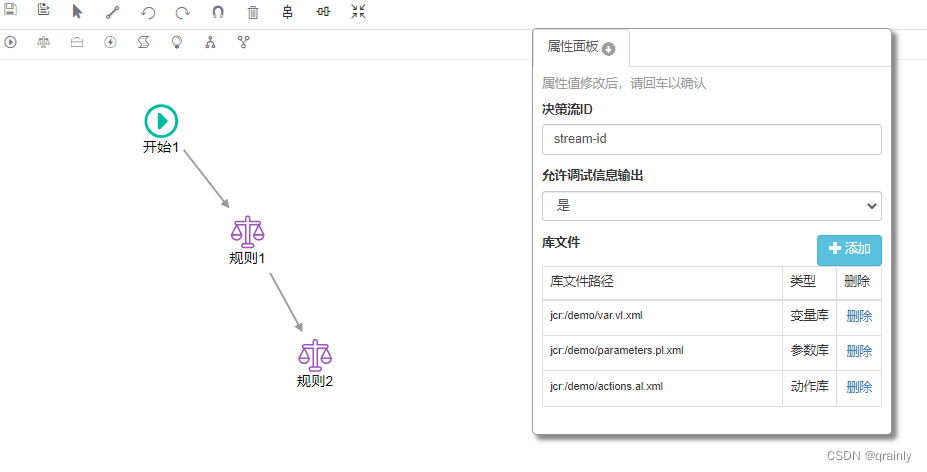Screen dimensions: 927x472
Task: Open the 允许调试信息输出 dropdown
Action: click(x=712, y=206)
